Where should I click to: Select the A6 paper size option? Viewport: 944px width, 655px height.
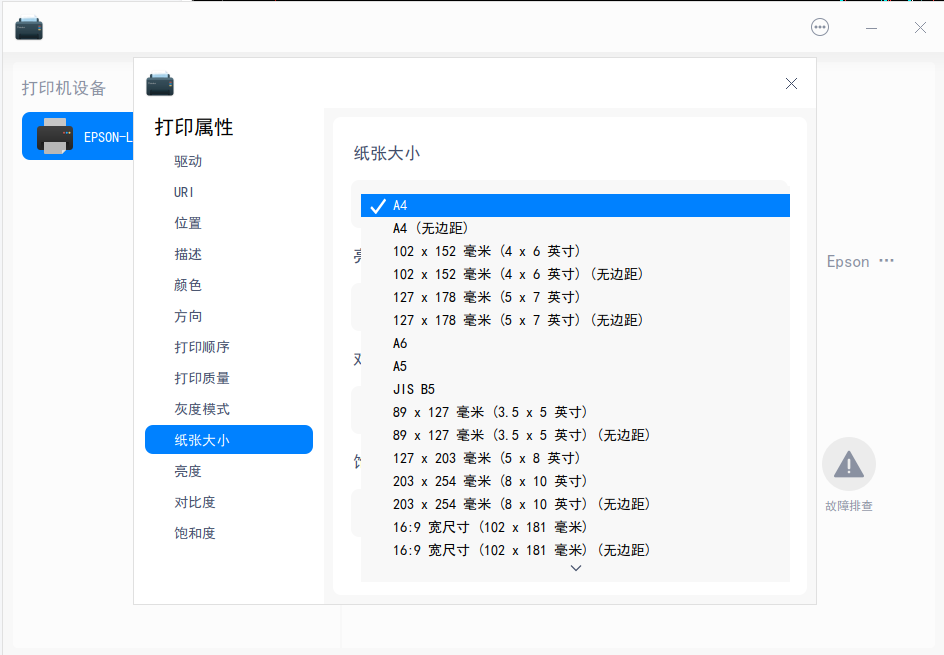coord(400,343)
